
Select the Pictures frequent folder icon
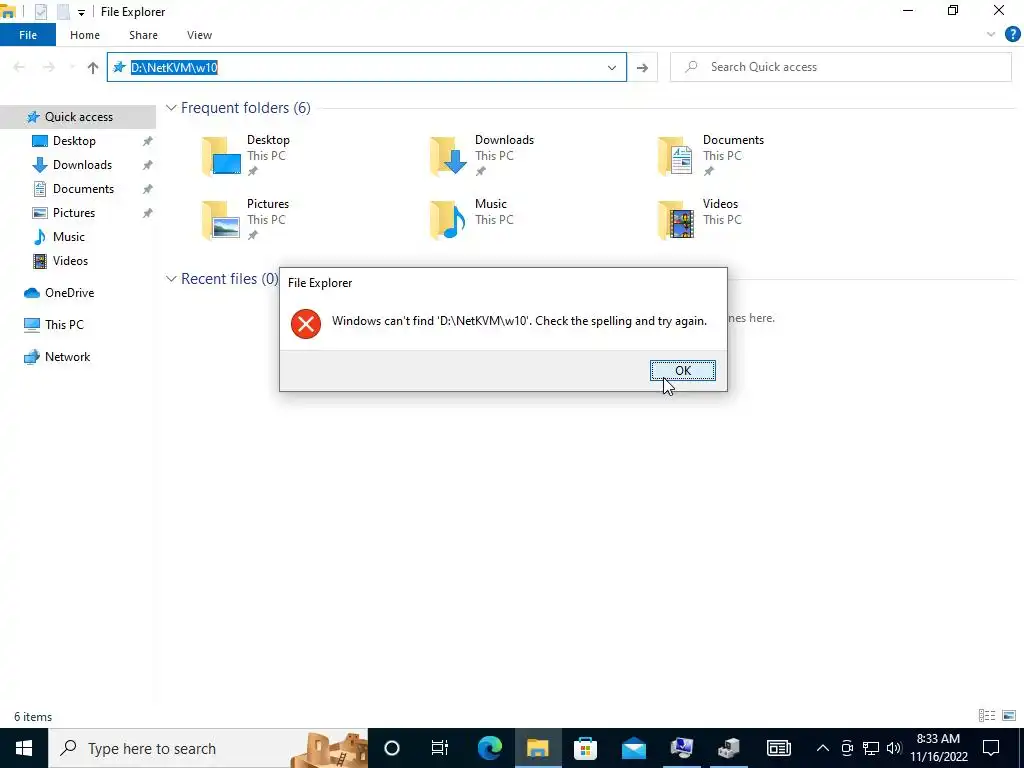pyautogui.click(x=221, y=221)
